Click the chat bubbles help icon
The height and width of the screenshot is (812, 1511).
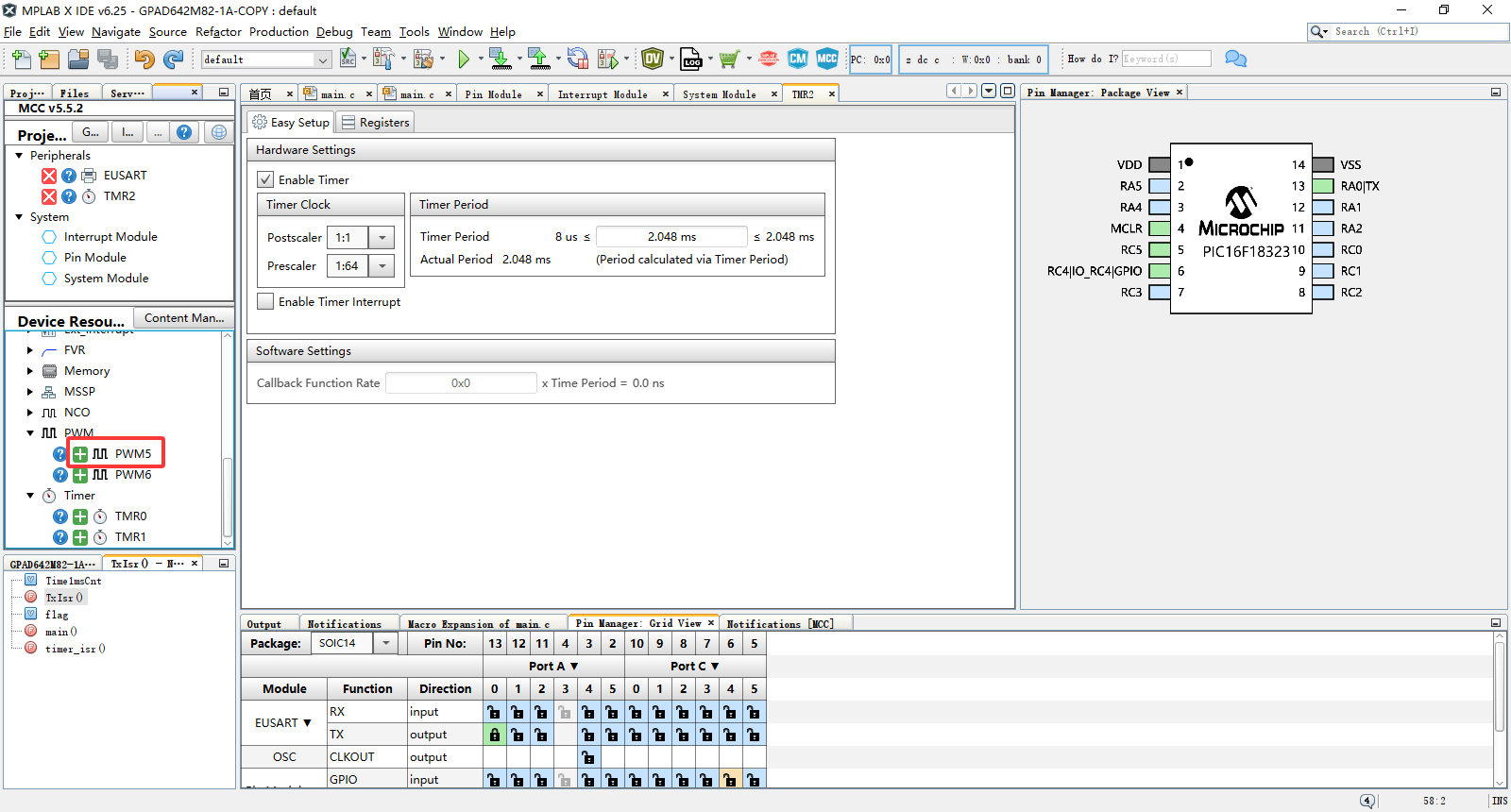[x=1235, y=59]
